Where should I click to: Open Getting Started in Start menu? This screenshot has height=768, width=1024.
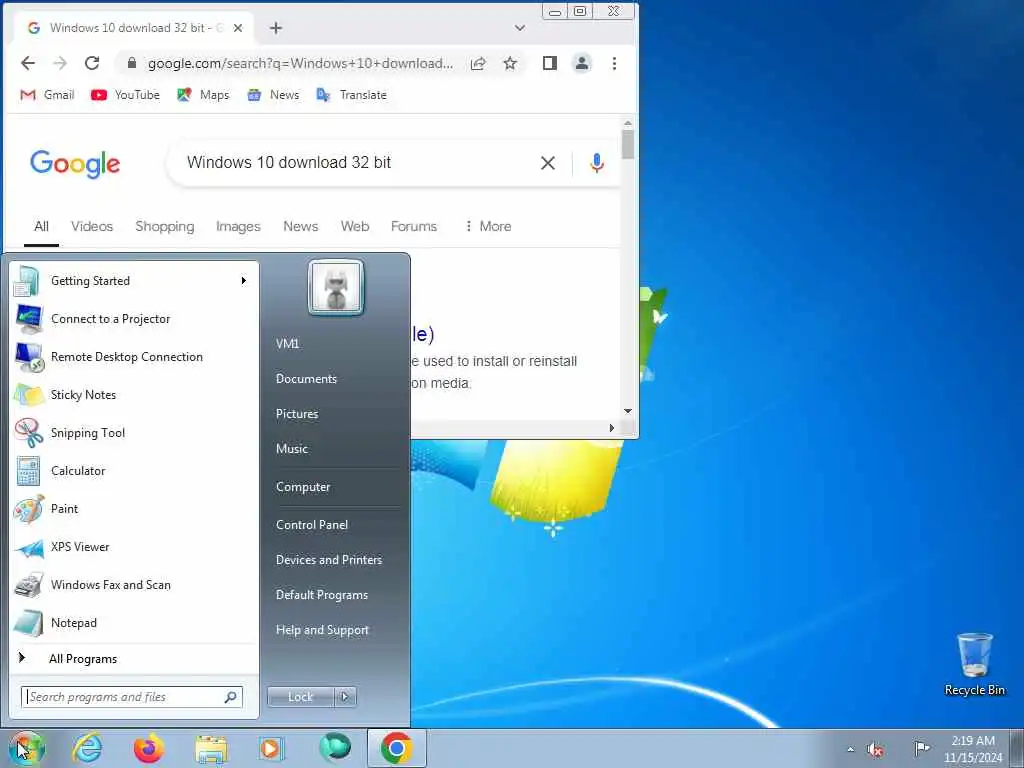point(134,281)
